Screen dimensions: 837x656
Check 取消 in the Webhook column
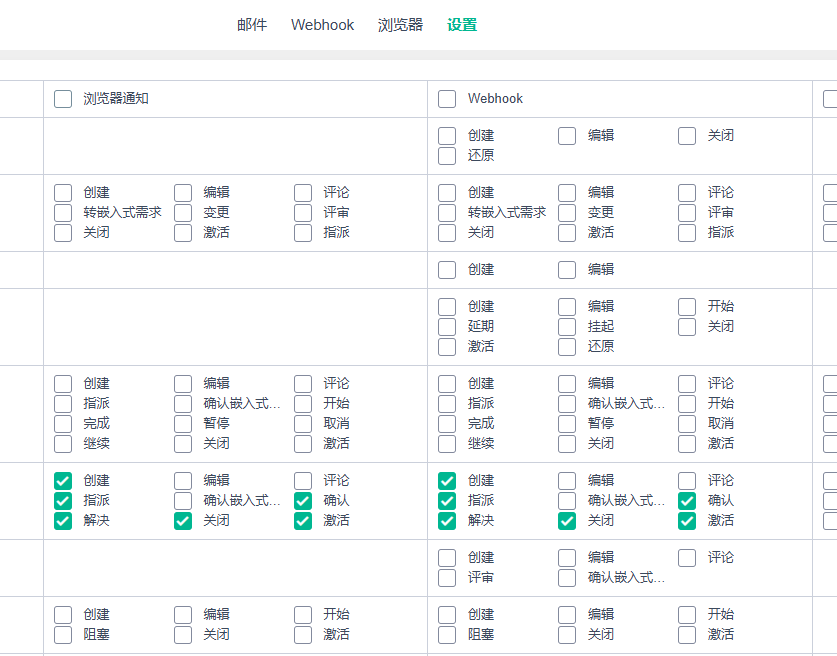click(x=688, y=424)
